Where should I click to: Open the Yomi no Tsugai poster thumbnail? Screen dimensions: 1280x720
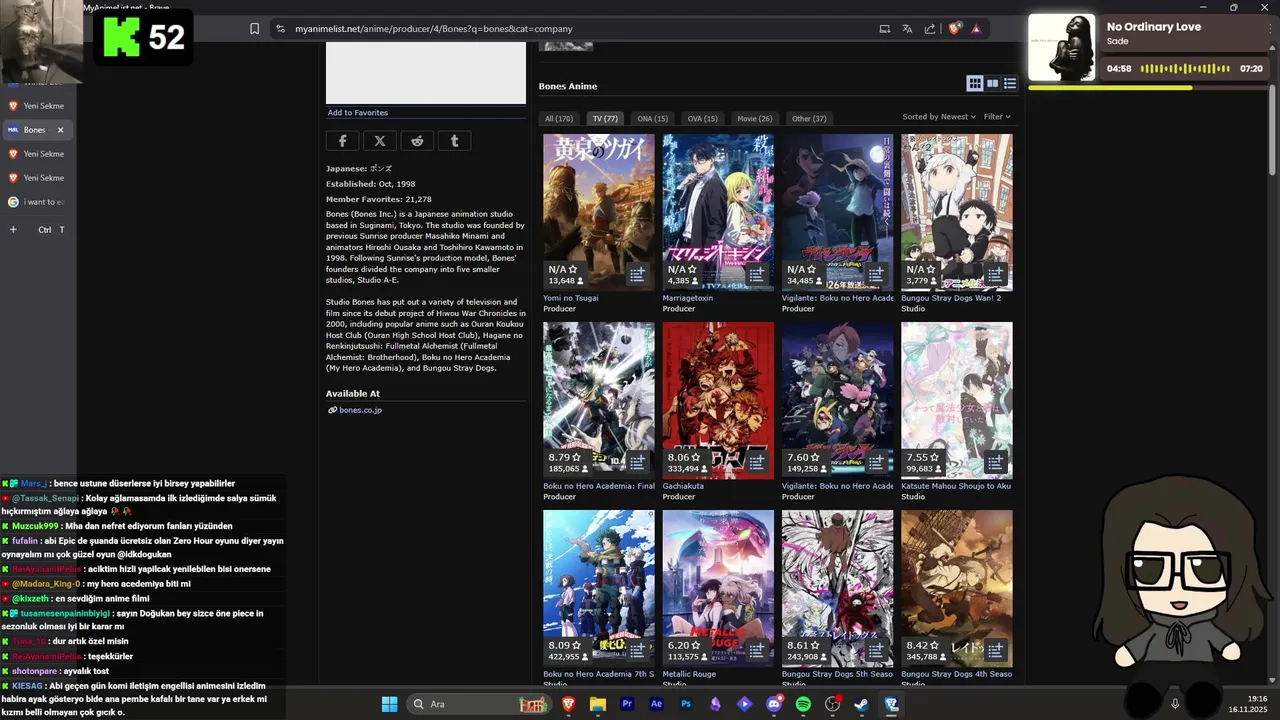[x=599, y=212]
